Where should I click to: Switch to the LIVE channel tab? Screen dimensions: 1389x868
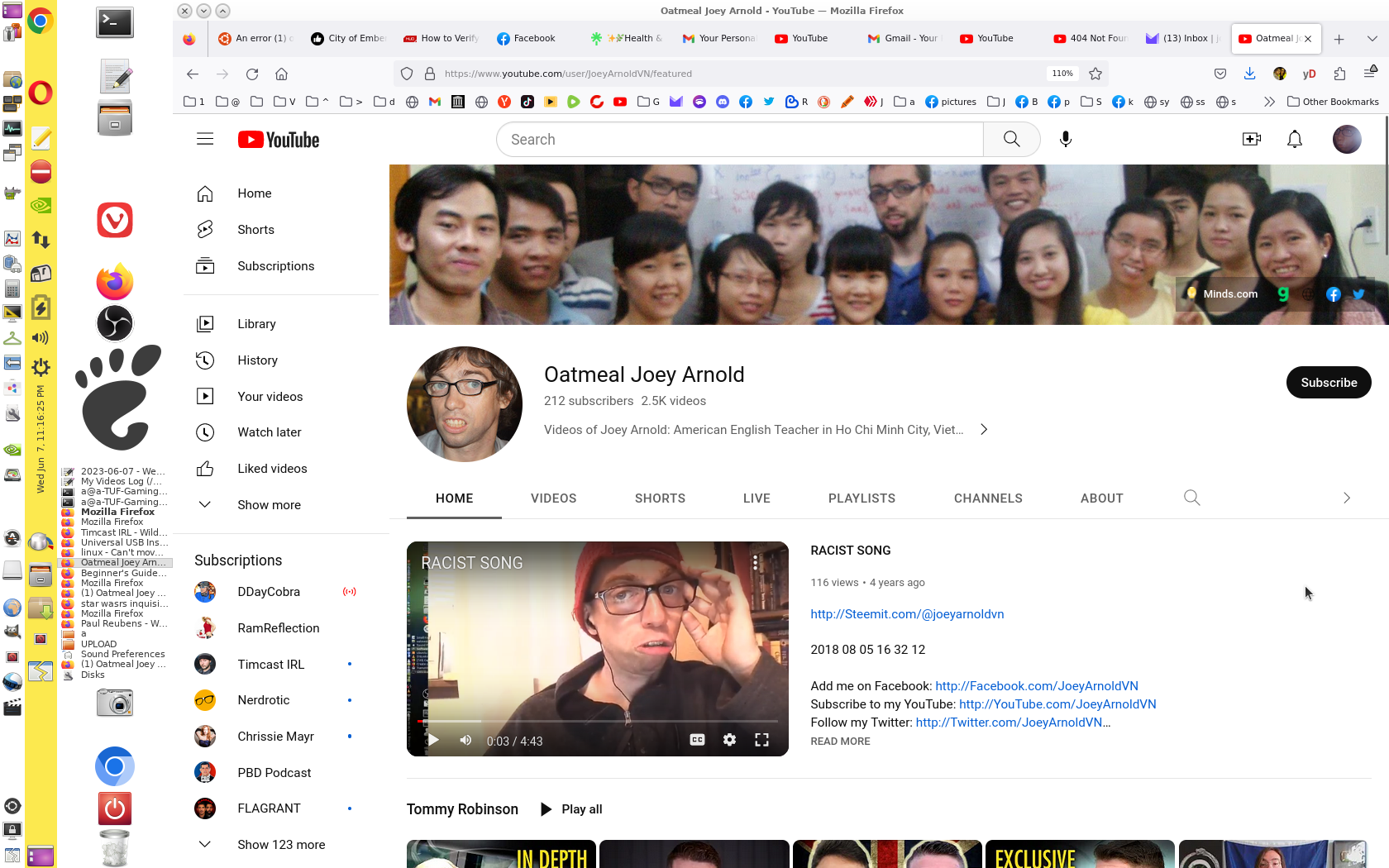tap(757, 498)
